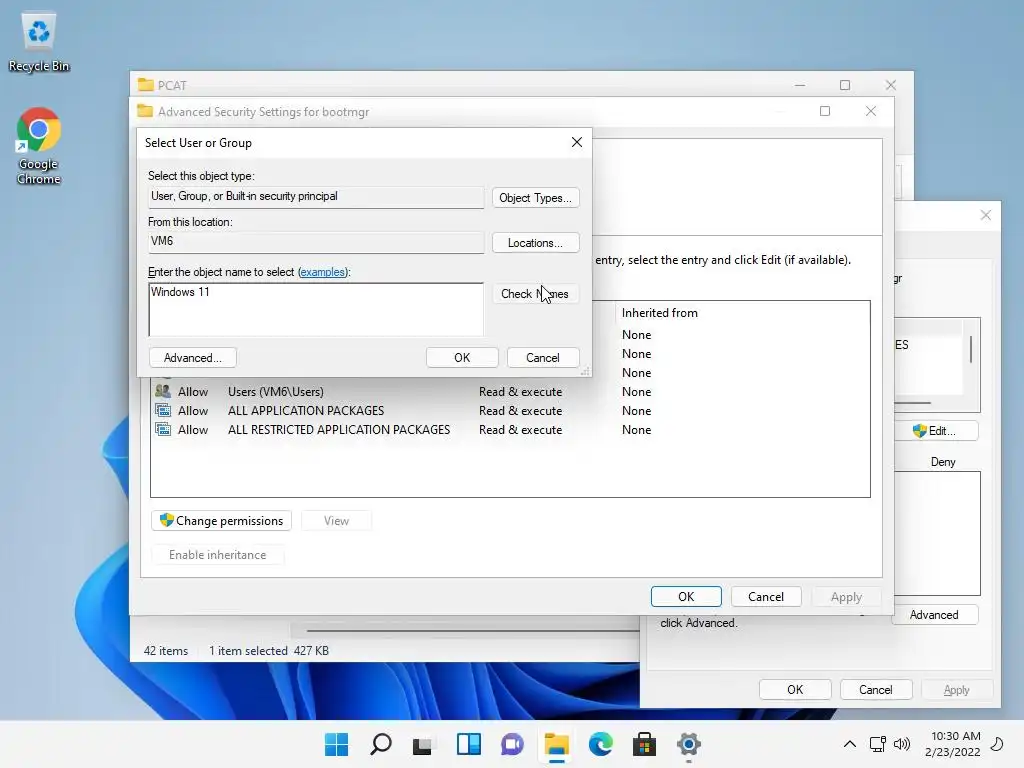The height and width of the screenshot is (768, 1024).
Task: Open the Locations button
Action: click(x=536, y=243)
